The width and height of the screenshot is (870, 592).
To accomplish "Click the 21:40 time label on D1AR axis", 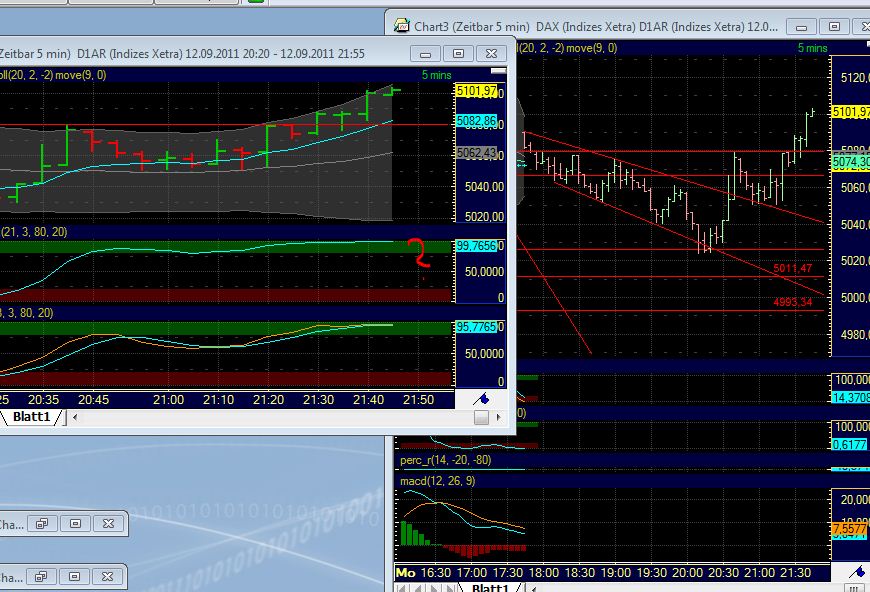I will pos(368,399).
